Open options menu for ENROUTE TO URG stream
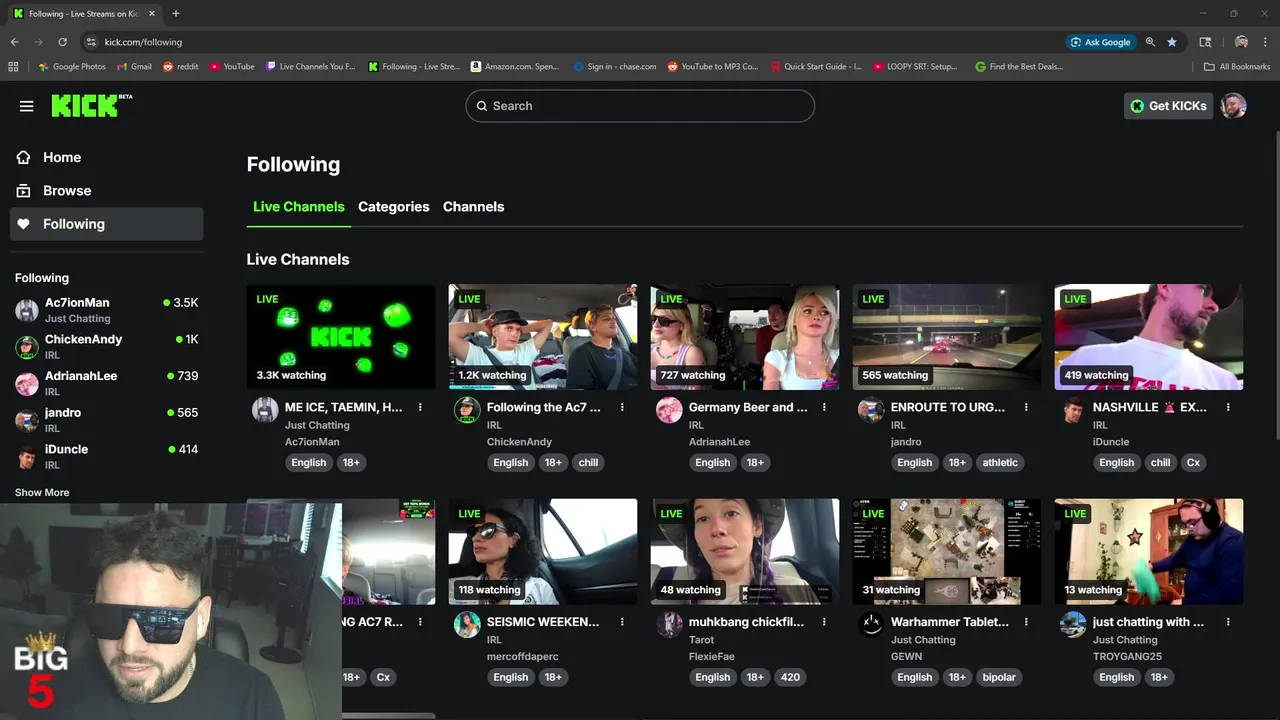1280x720 pixels. (x=1026, y=407)
